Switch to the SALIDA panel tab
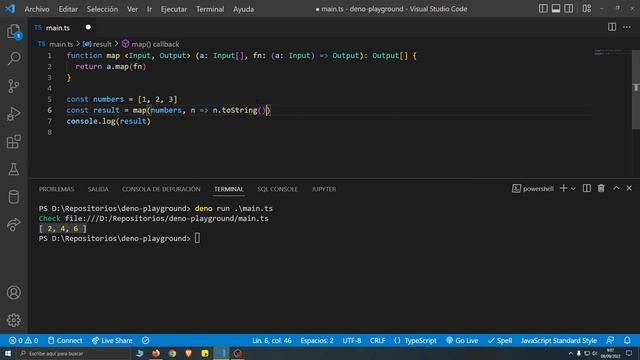Screen dimensions: 640x360 point(98,189)
